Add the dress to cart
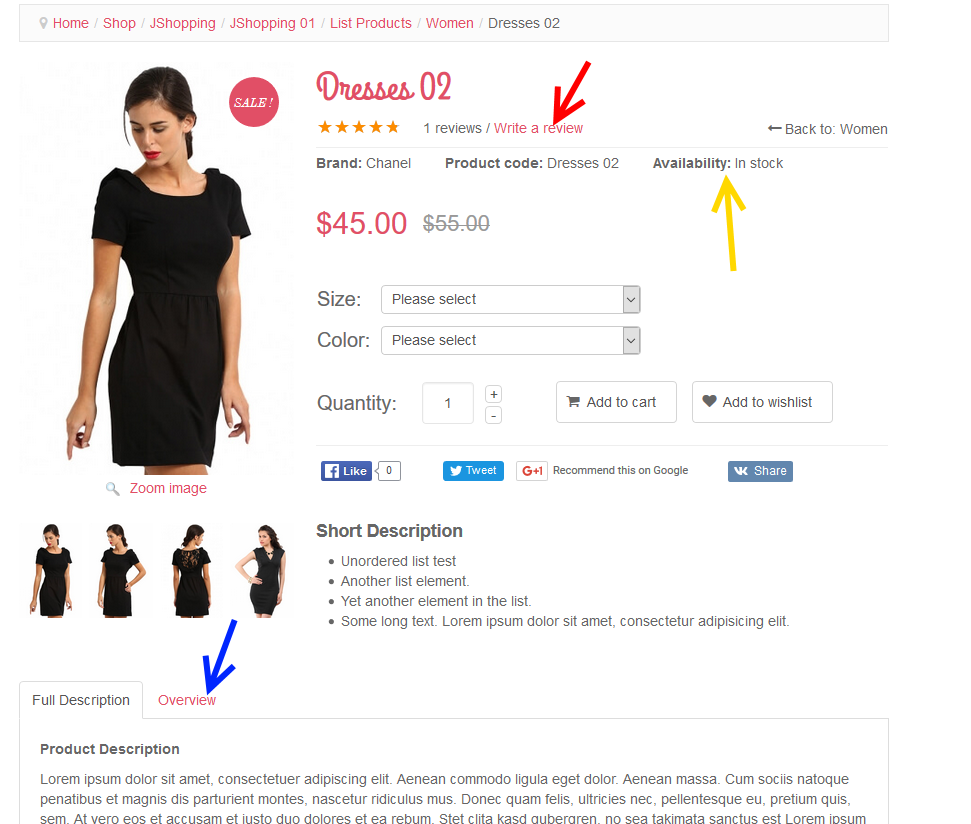 616,402
